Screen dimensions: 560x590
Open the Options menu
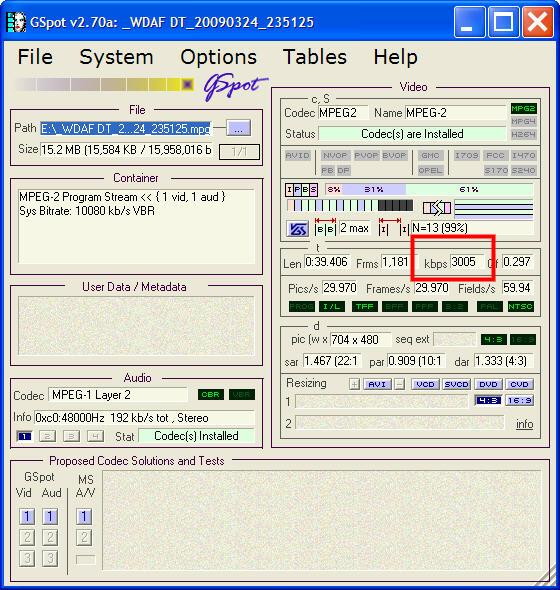tap(219, 57)
